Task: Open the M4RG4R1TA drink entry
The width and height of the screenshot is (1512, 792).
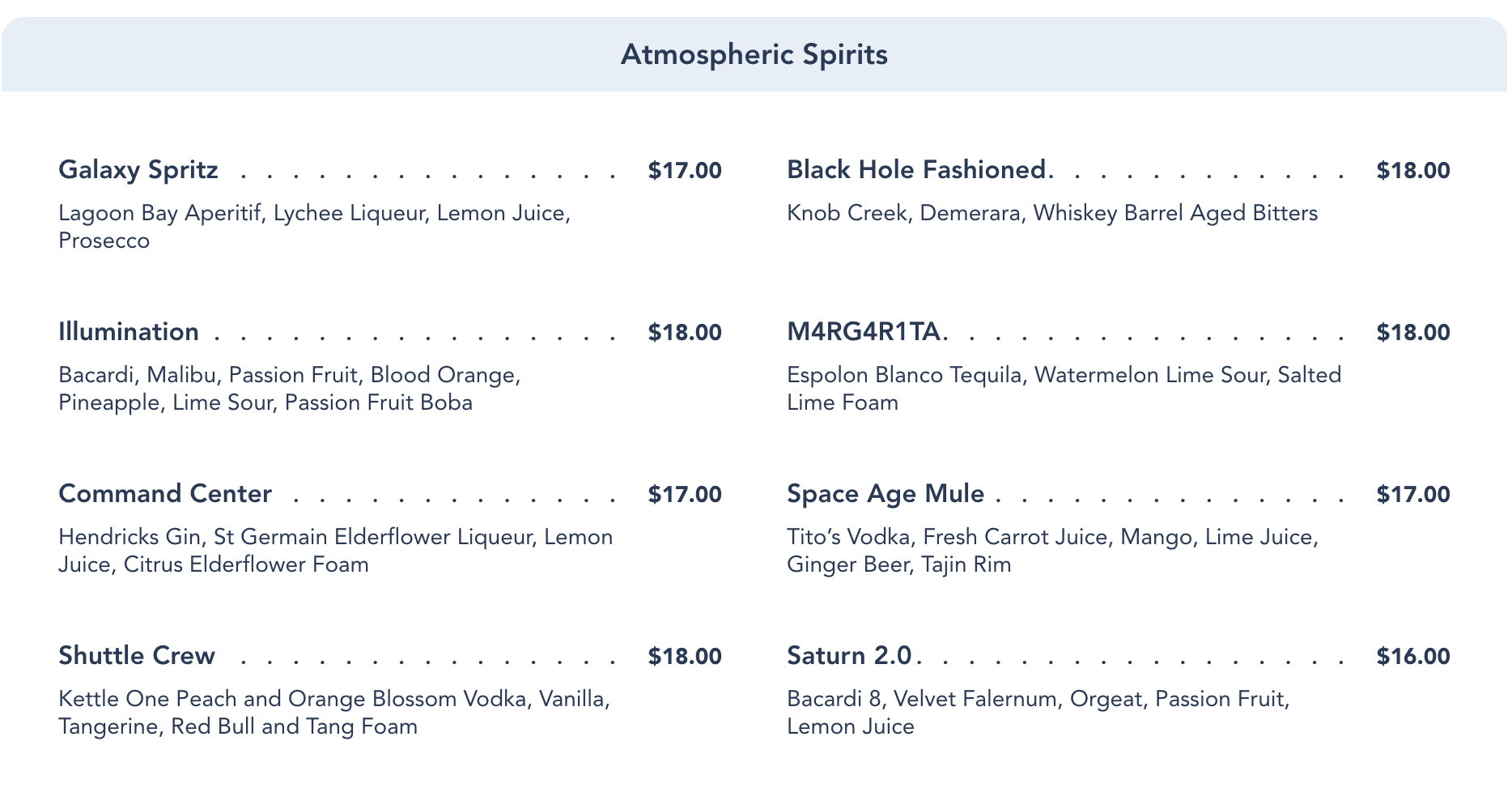Action: click(864, 332)
